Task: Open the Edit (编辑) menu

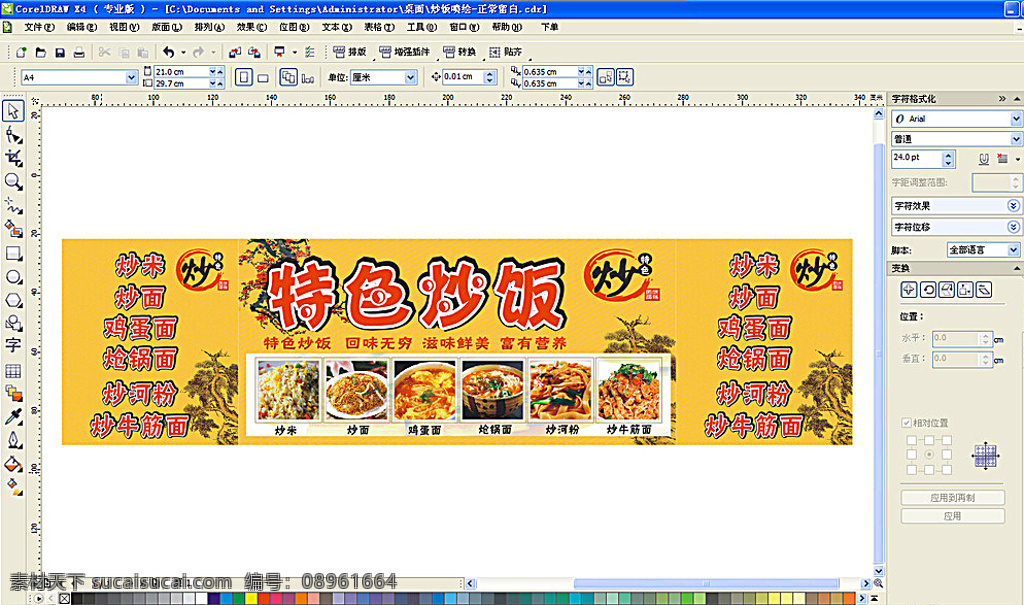Action: point(82,27)
